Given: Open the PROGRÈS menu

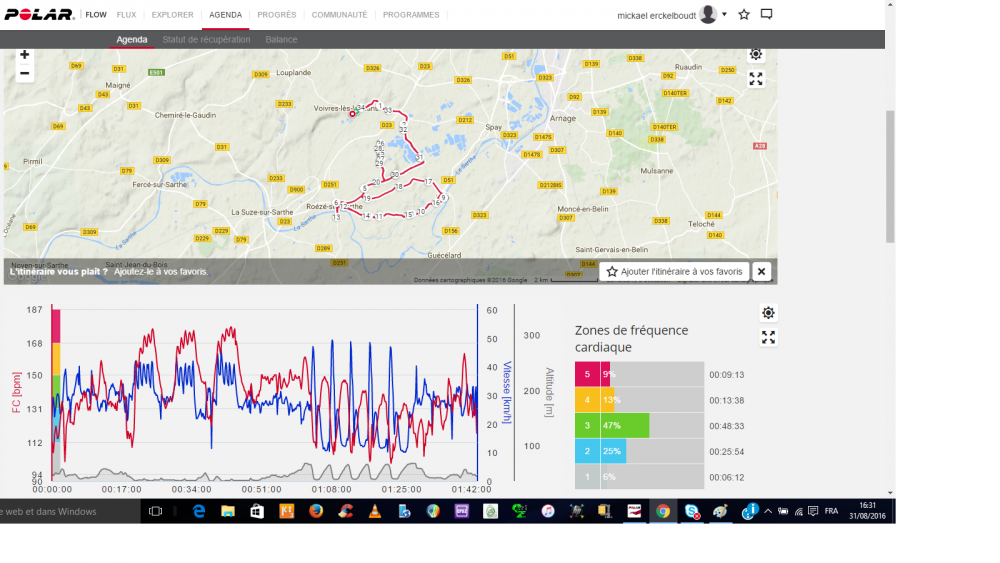Looking at the screenshot, I should tap(276, 15).
